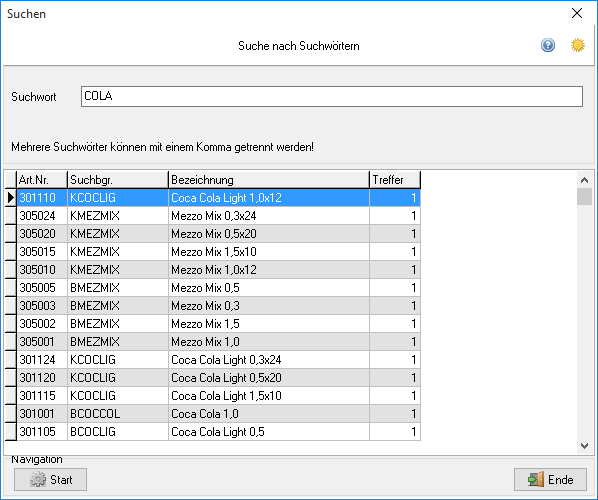The width and height of the screenshot is (598, 500).
Task: Sort by the Suchbgr. column header
Action: click(117, 180)
